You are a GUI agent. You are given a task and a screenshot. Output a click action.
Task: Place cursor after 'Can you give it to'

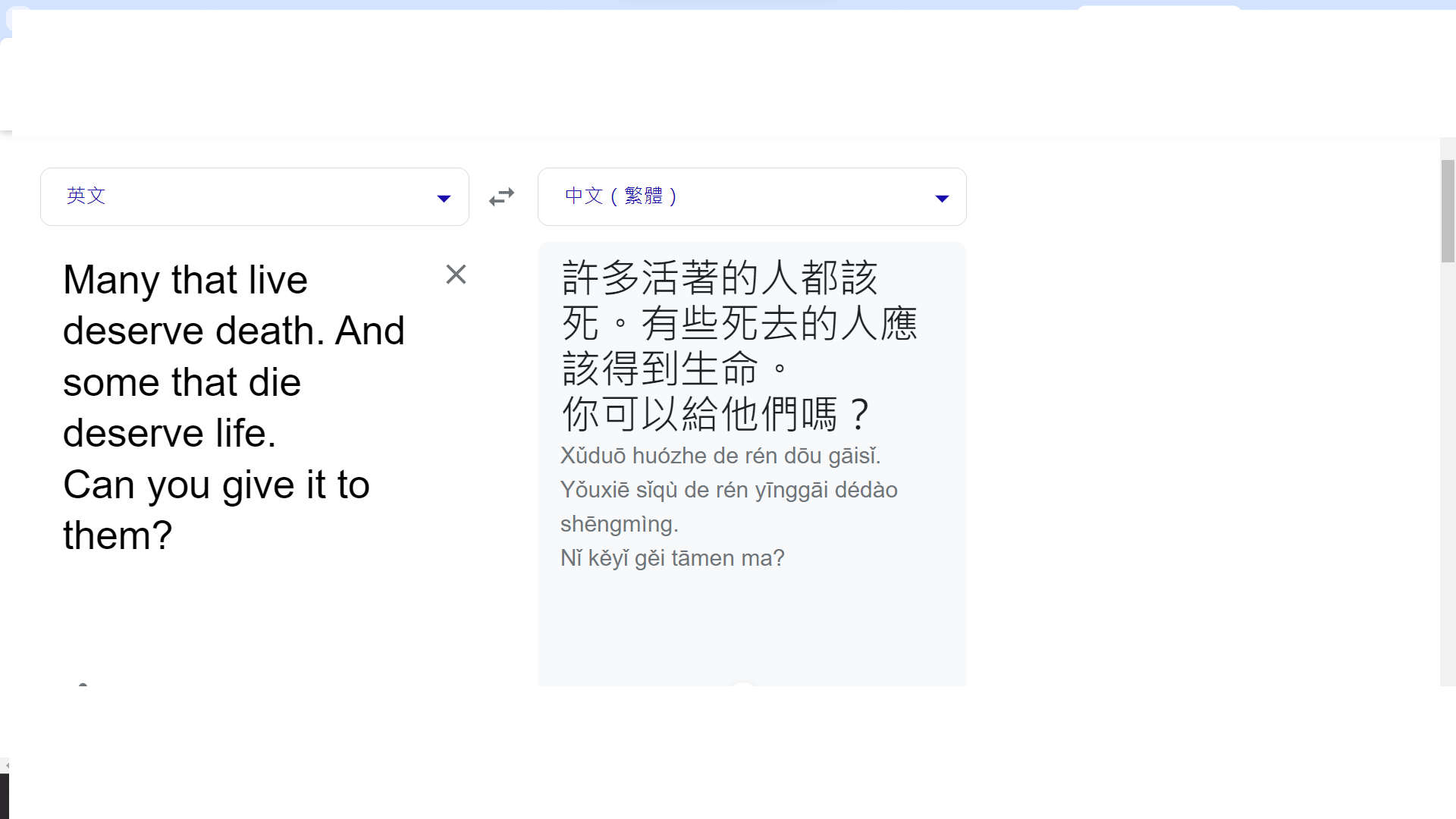pos(371,485)
